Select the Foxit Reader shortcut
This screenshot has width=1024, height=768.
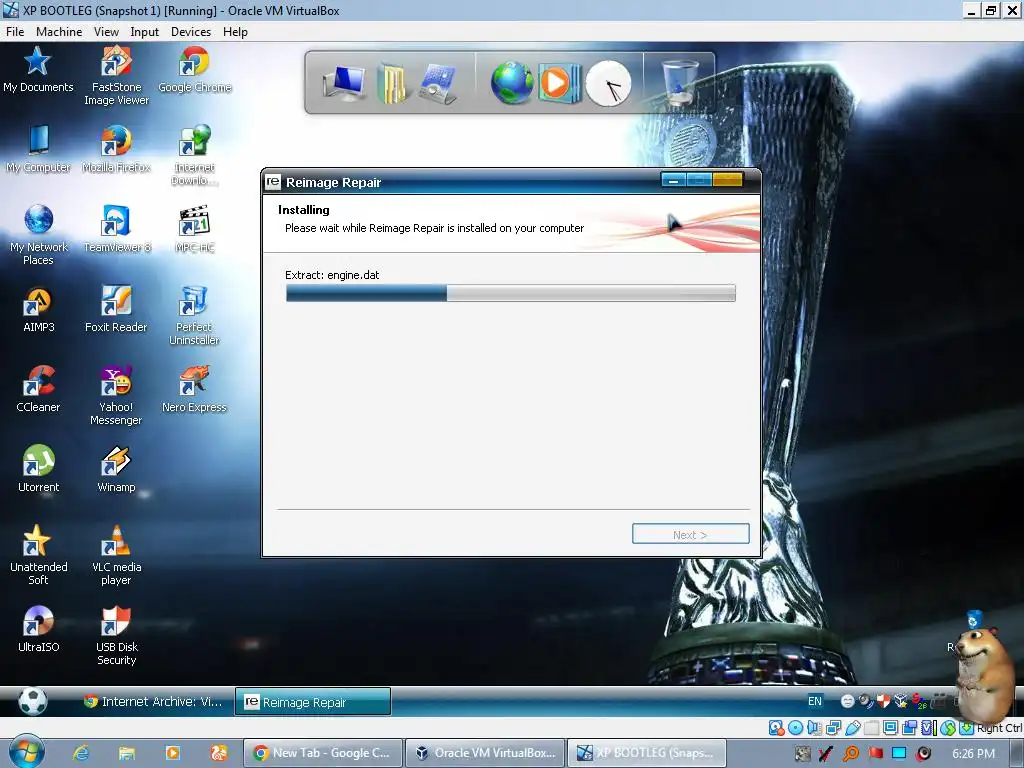(116, 310)
